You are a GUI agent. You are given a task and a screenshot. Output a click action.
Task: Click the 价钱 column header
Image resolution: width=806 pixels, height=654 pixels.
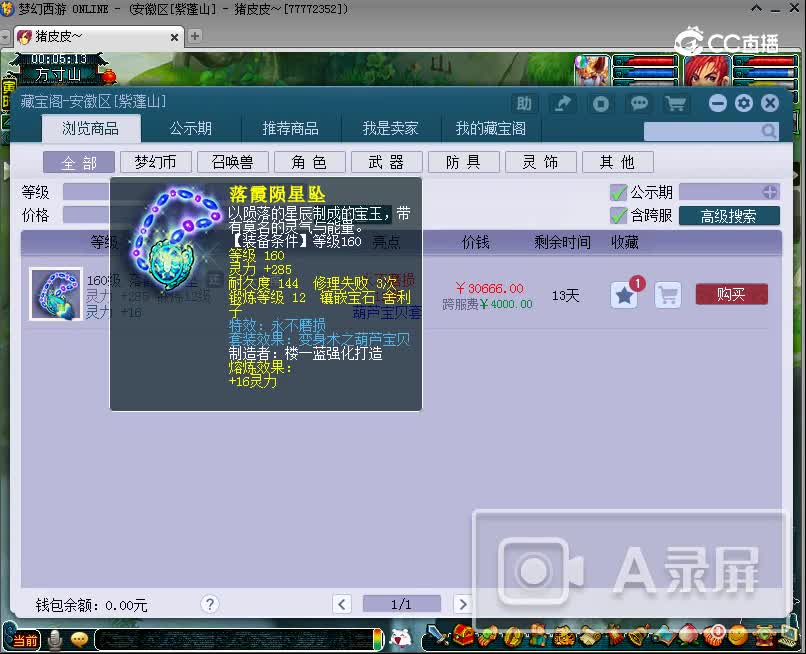(475, 242)
